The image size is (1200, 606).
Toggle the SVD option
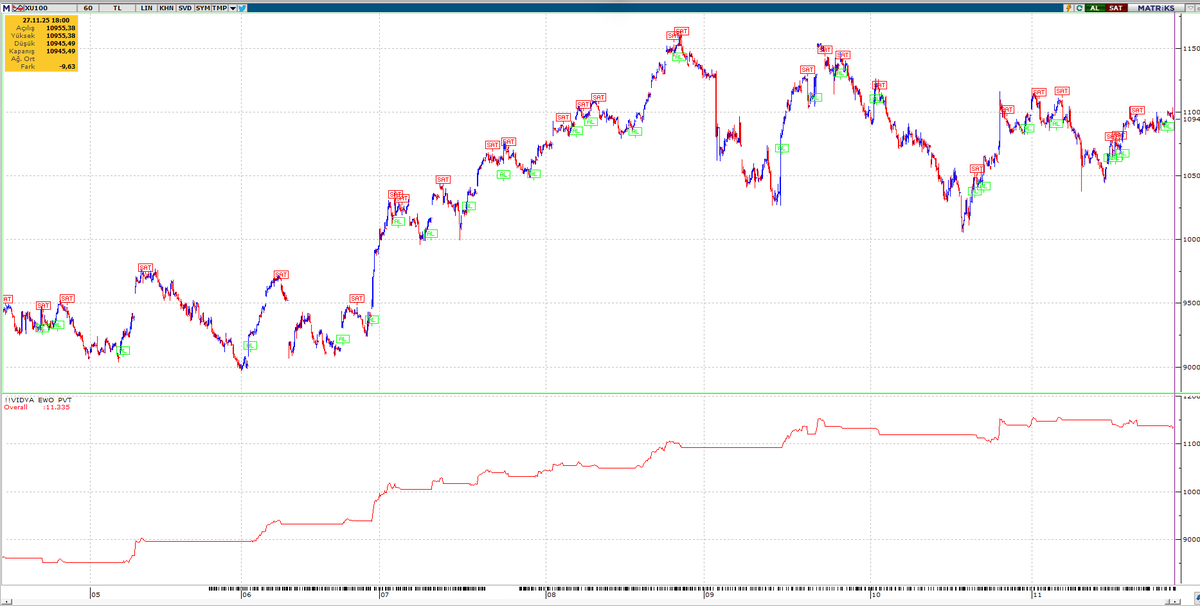[x=185, y=8]
